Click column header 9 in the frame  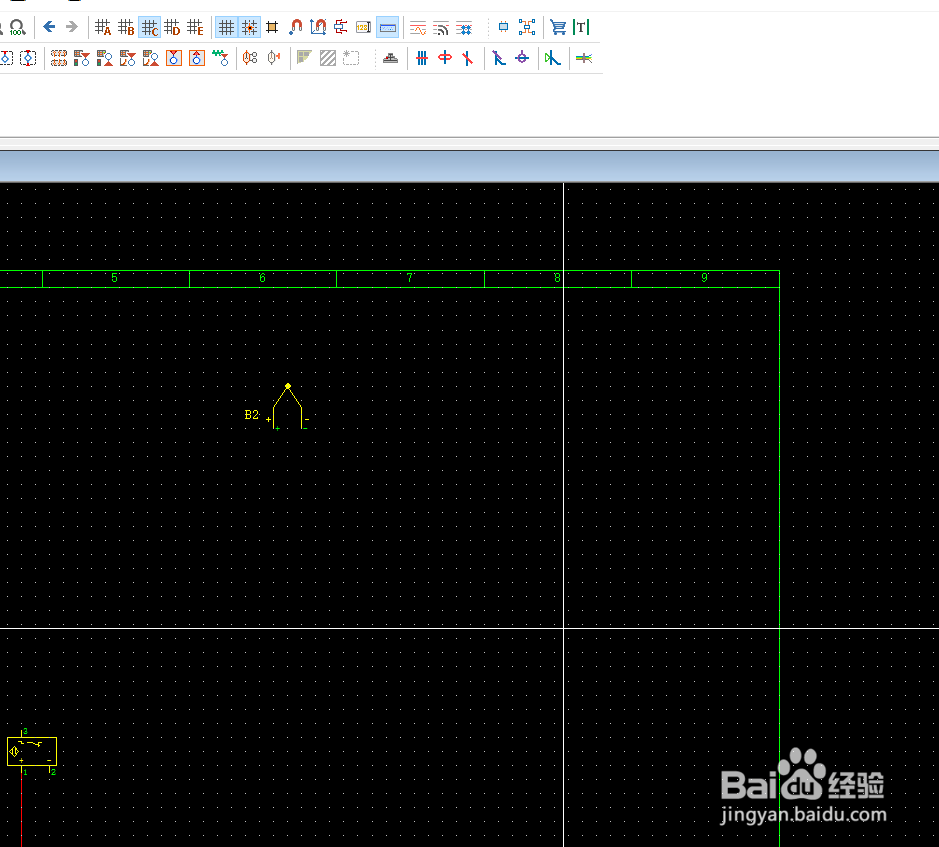pyautogui.click(x=705, y=278)
